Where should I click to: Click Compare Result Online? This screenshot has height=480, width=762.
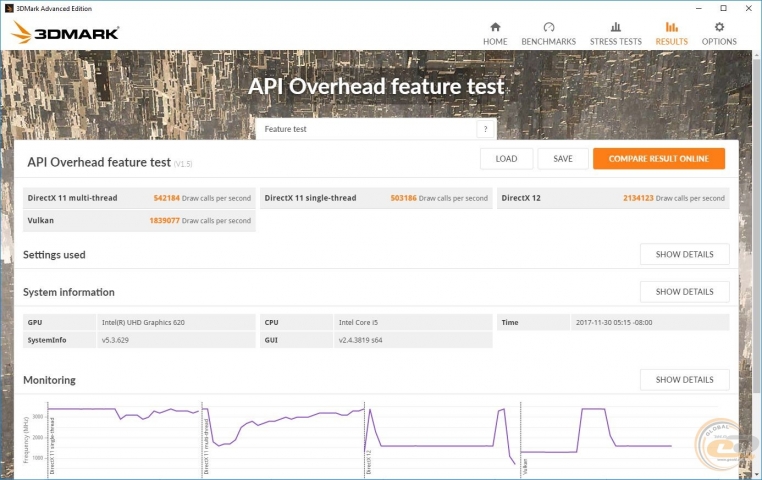[x=658, y=159]
